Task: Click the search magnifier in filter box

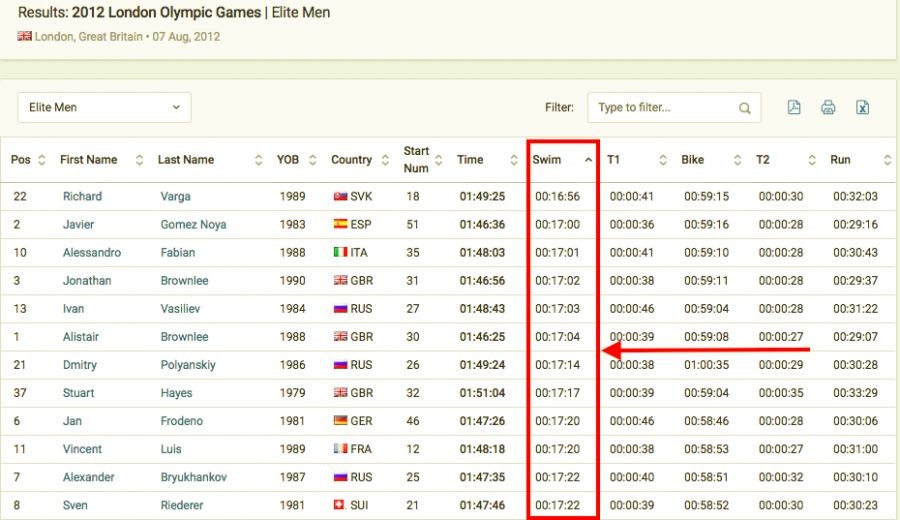Action: [744, 108]
